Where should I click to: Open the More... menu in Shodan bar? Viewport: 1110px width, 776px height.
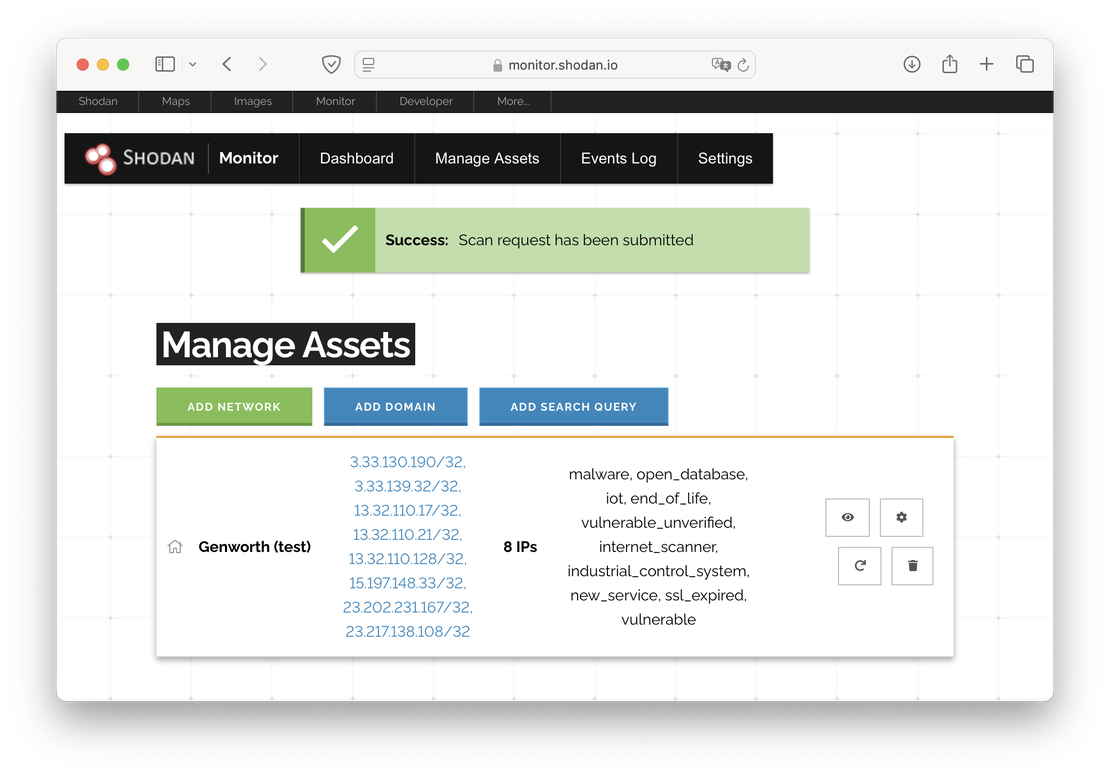(512, 101)
